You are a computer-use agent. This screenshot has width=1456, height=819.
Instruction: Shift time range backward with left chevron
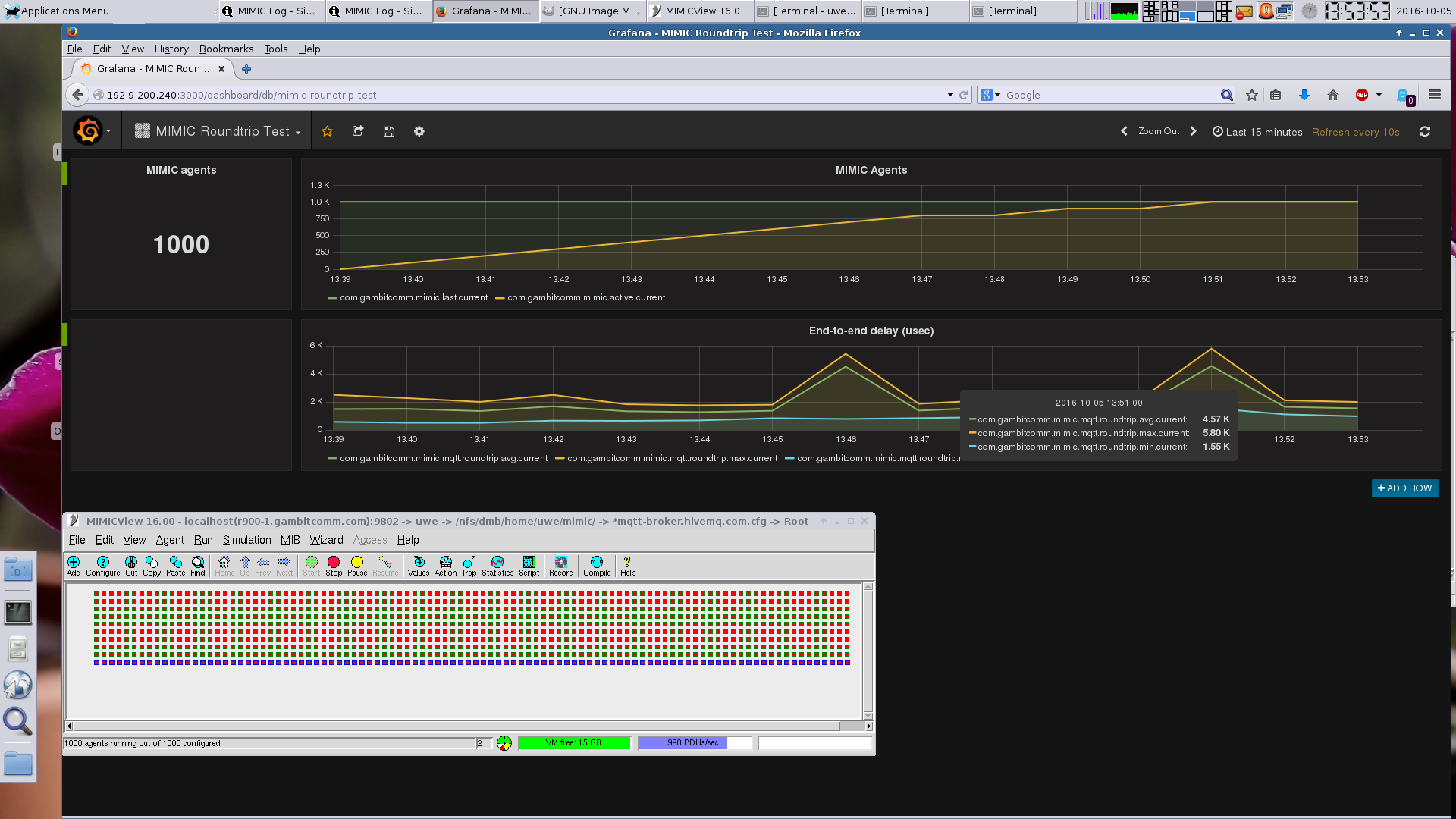click(x=1124, y=131)
